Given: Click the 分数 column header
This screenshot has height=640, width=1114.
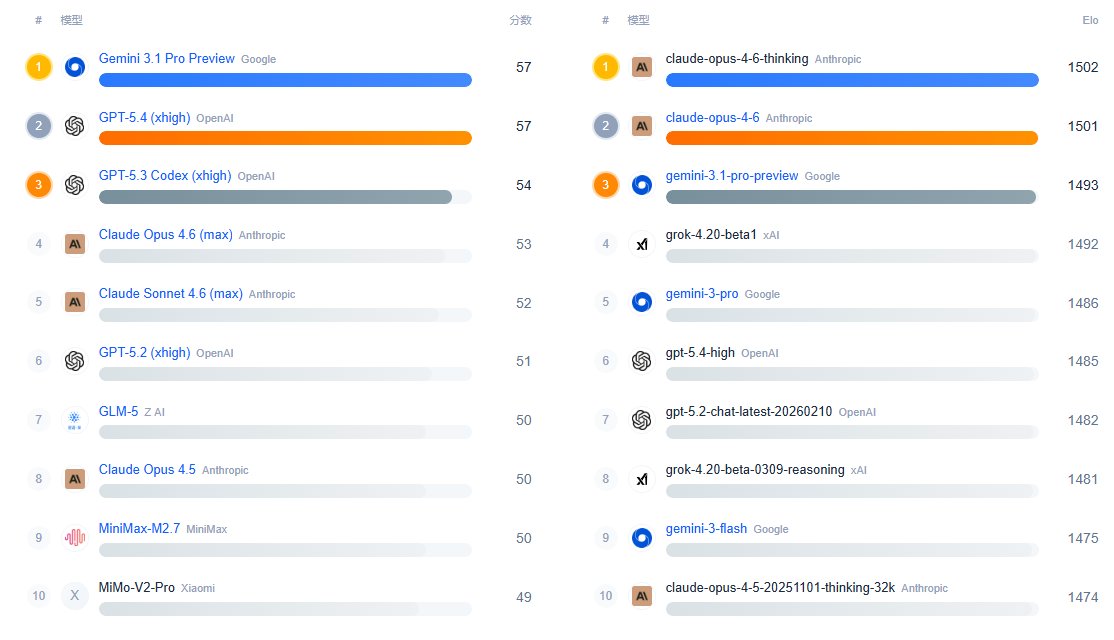Looking at the screenshot, I should pyautogui.click(x=520, y=20).
